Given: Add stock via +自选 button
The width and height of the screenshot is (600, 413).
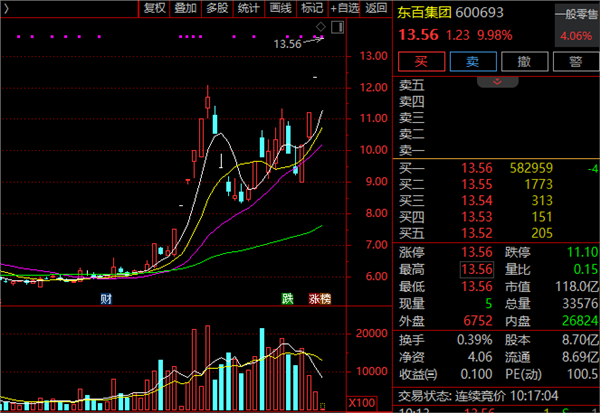Looking at the screenshot, I should [345, 9].
